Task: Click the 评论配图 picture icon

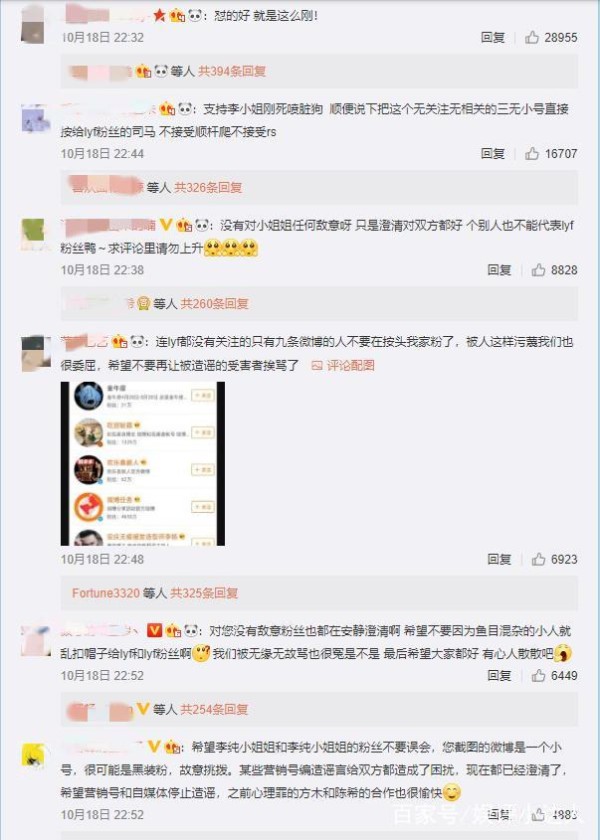Action: click(317, 365)
